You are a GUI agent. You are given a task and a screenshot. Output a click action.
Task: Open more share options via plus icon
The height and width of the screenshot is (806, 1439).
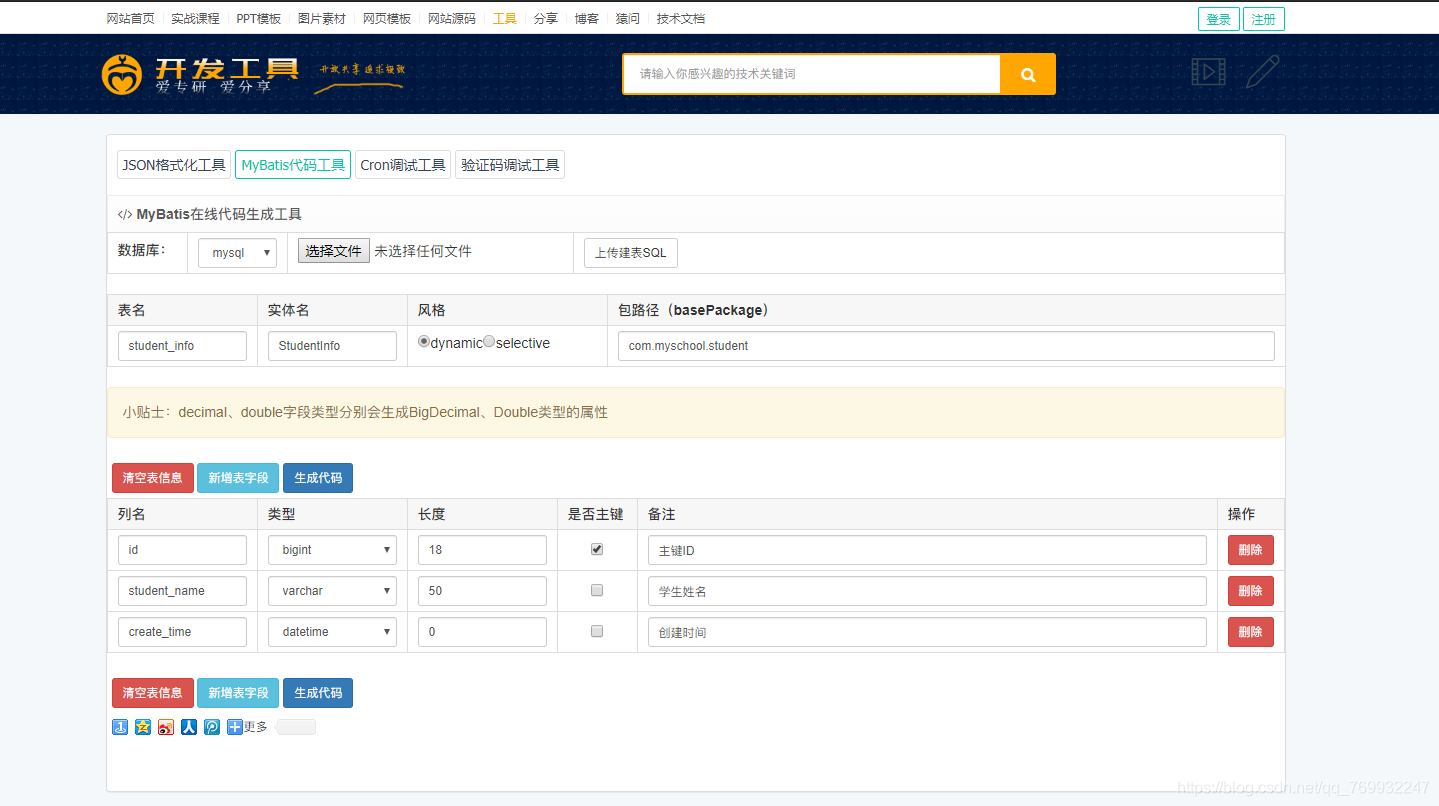click(234, 727)
